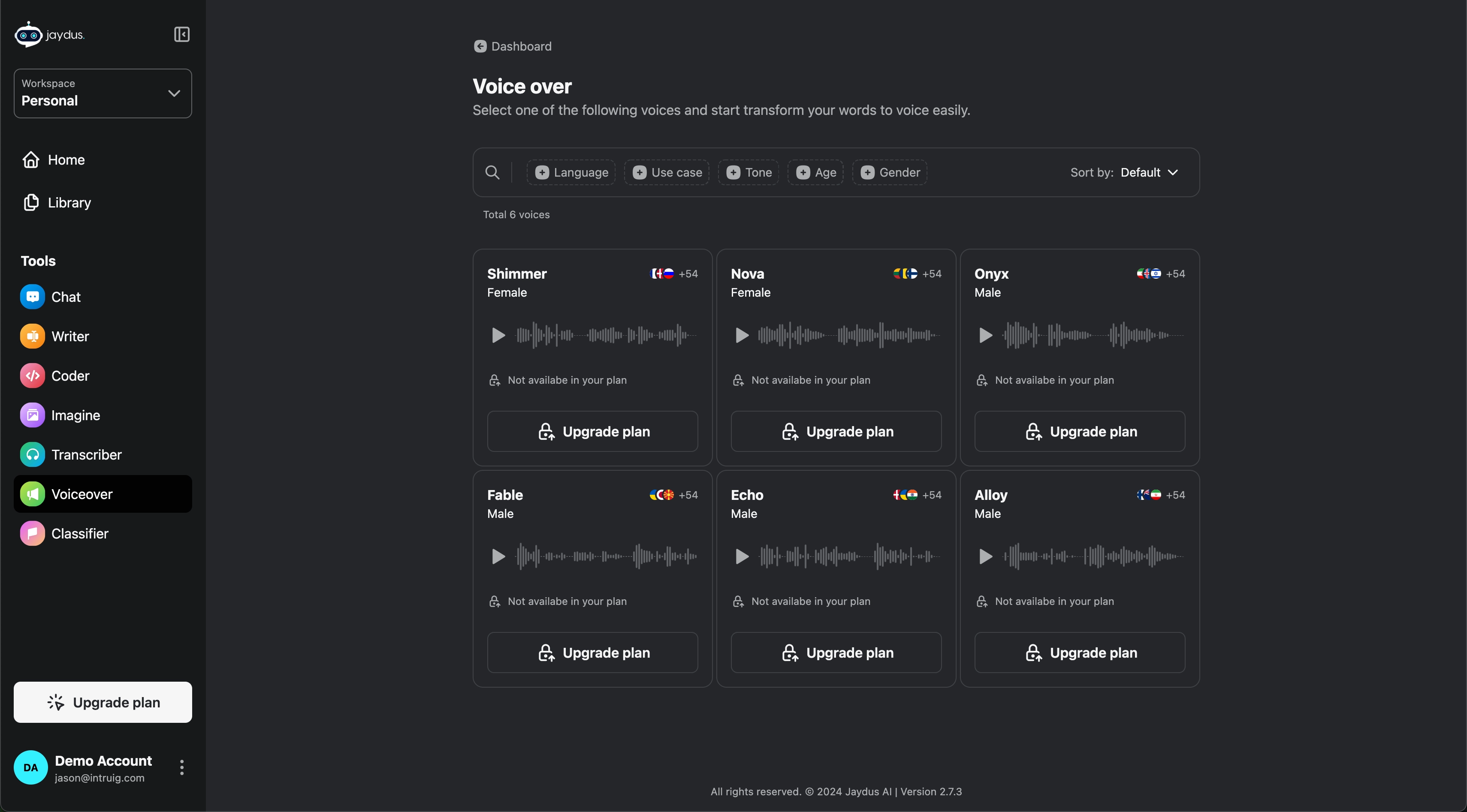The height and width of the screenshot is (812, 1467).
Task: Click the Voiceover tool icon
Action: click(x=32, y=493)
